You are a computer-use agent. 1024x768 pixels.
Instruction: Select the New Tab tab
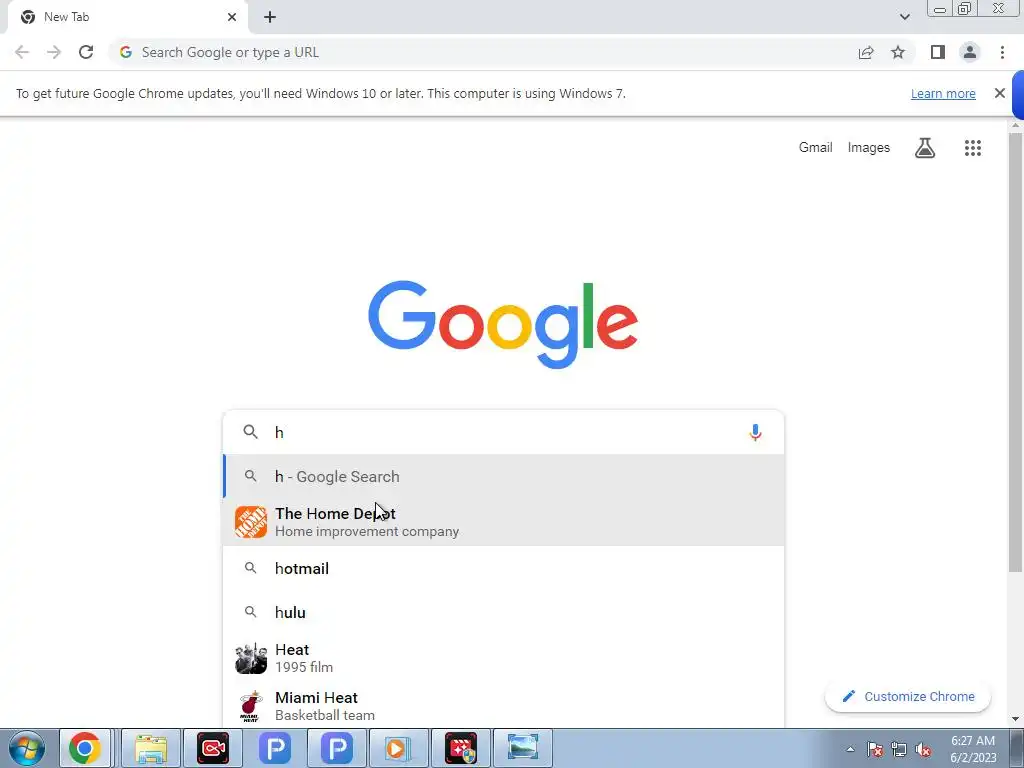(128, 17)
